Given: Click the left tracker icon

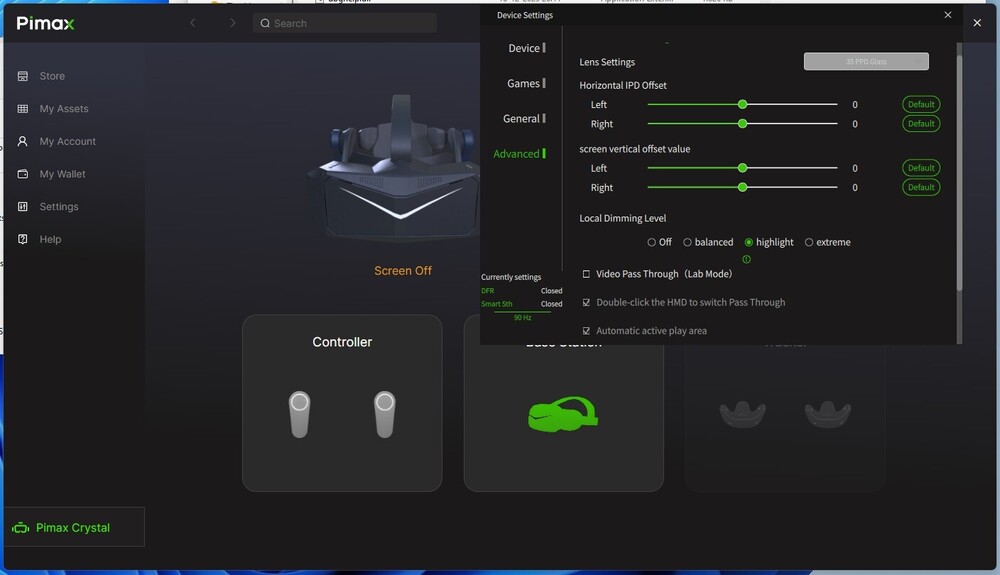Looking at the screenshot, I should [x=742, y=414].
